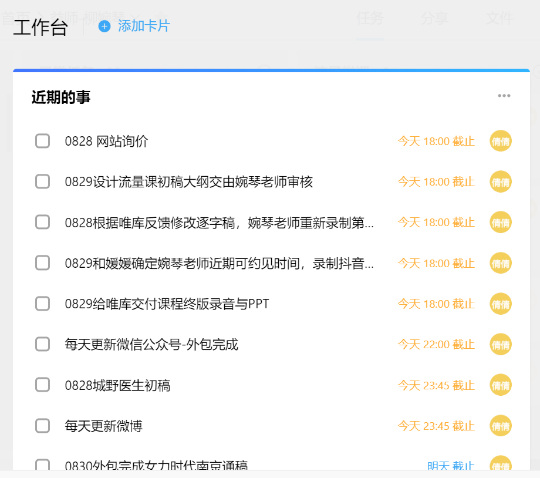Click 今天 22:00 截止 due date label
Viewport: 540px width, 478px height.
coord(436,344)
